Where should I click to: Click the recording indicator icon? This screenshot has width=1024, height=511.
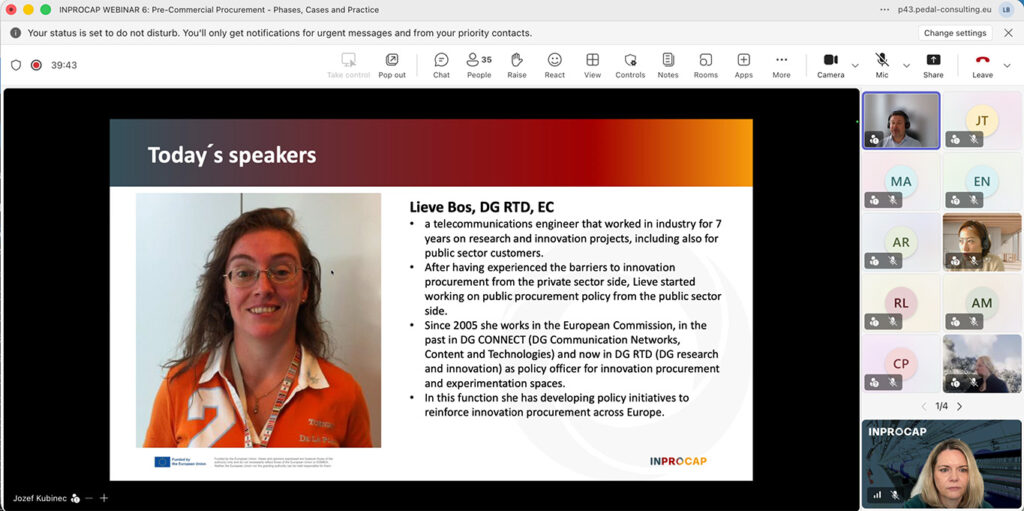(36, 65)
